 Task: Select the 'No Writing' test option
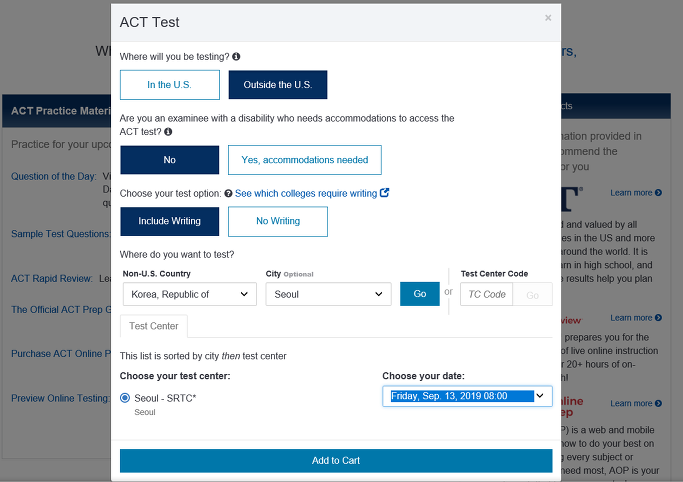click(278, 221)
